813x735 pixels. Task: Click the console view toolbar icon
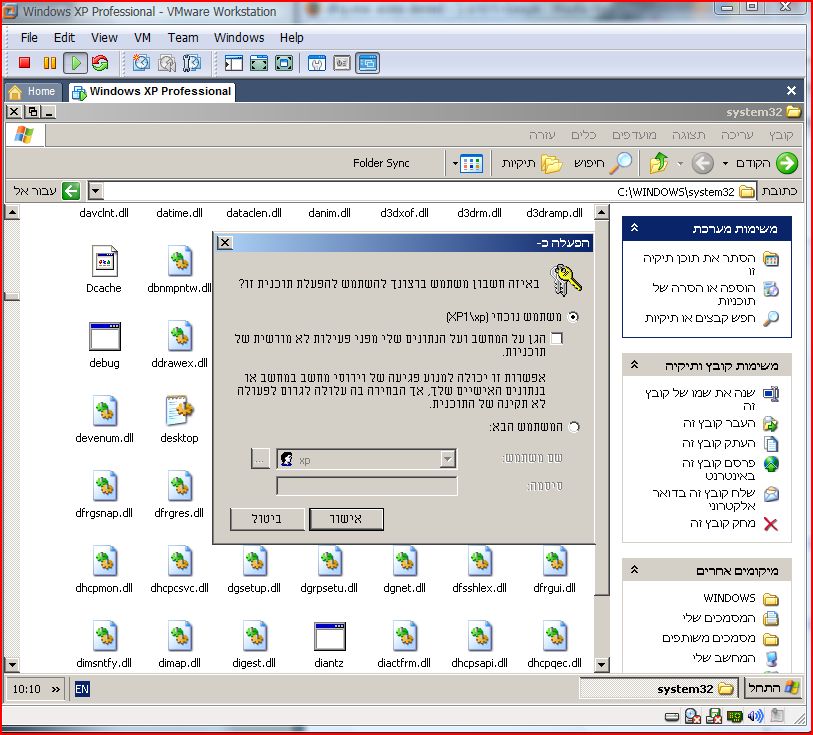(368, 63)
